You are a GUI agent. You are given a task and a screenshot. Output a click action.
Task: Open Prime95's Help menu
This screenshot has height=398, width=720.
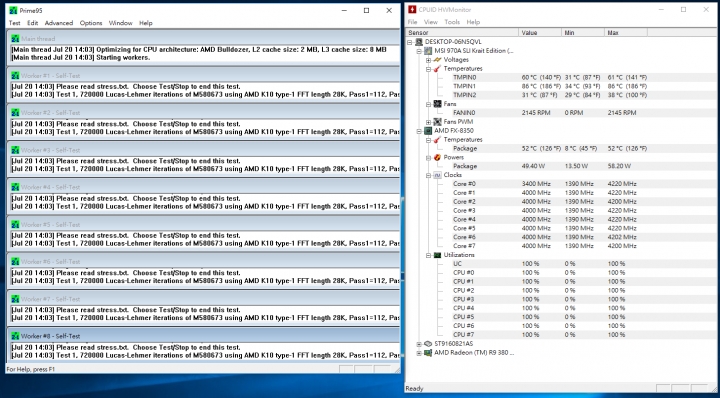(146, 23)
